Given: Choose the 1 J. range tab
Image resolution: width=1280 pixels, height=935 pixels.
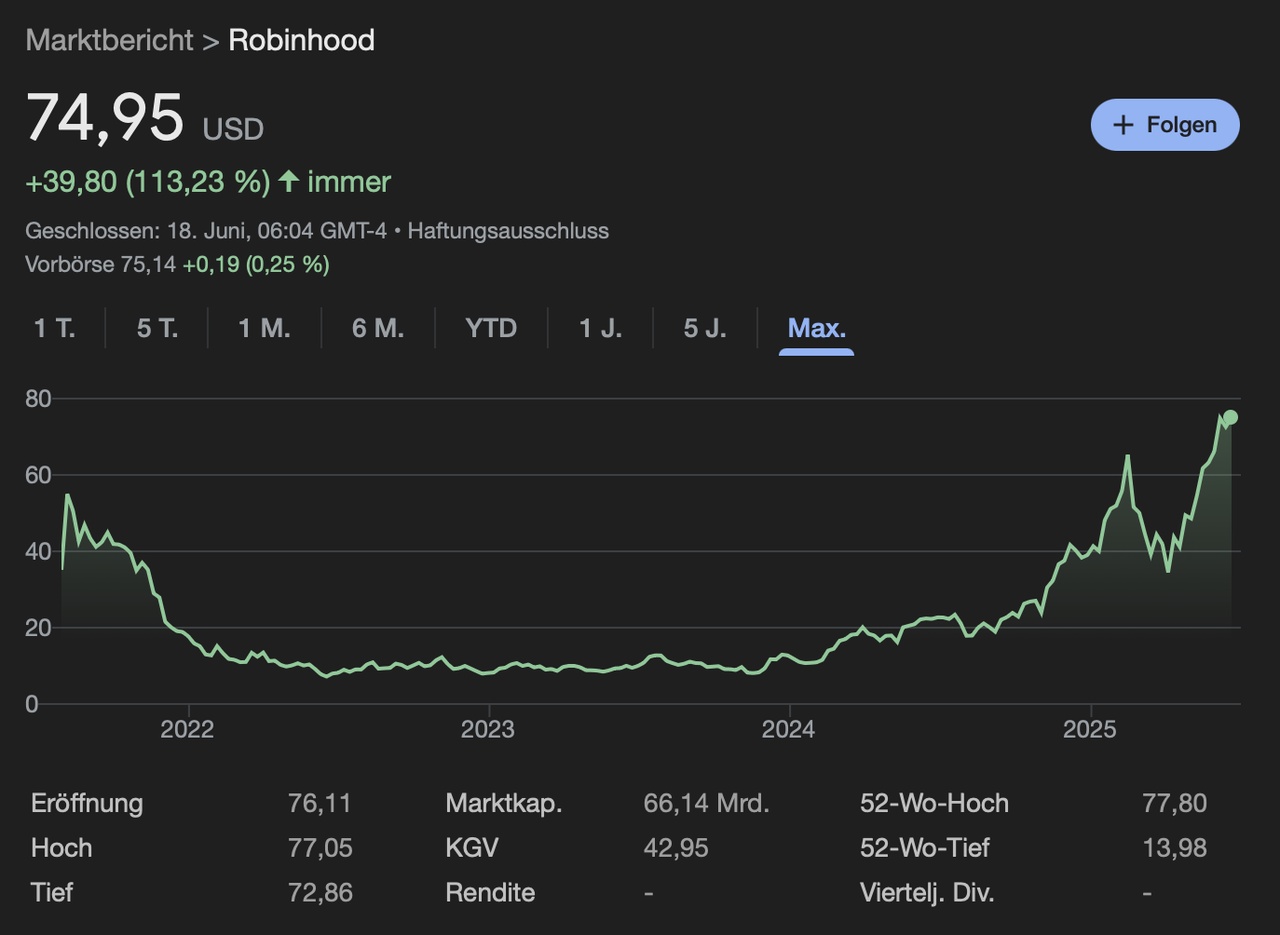Looking at the screenshot, I should (x=600, y=328).
